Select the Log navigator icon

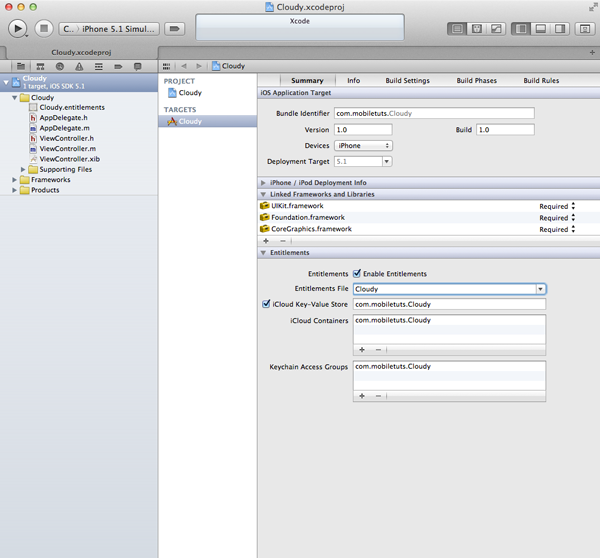[138, 67]
